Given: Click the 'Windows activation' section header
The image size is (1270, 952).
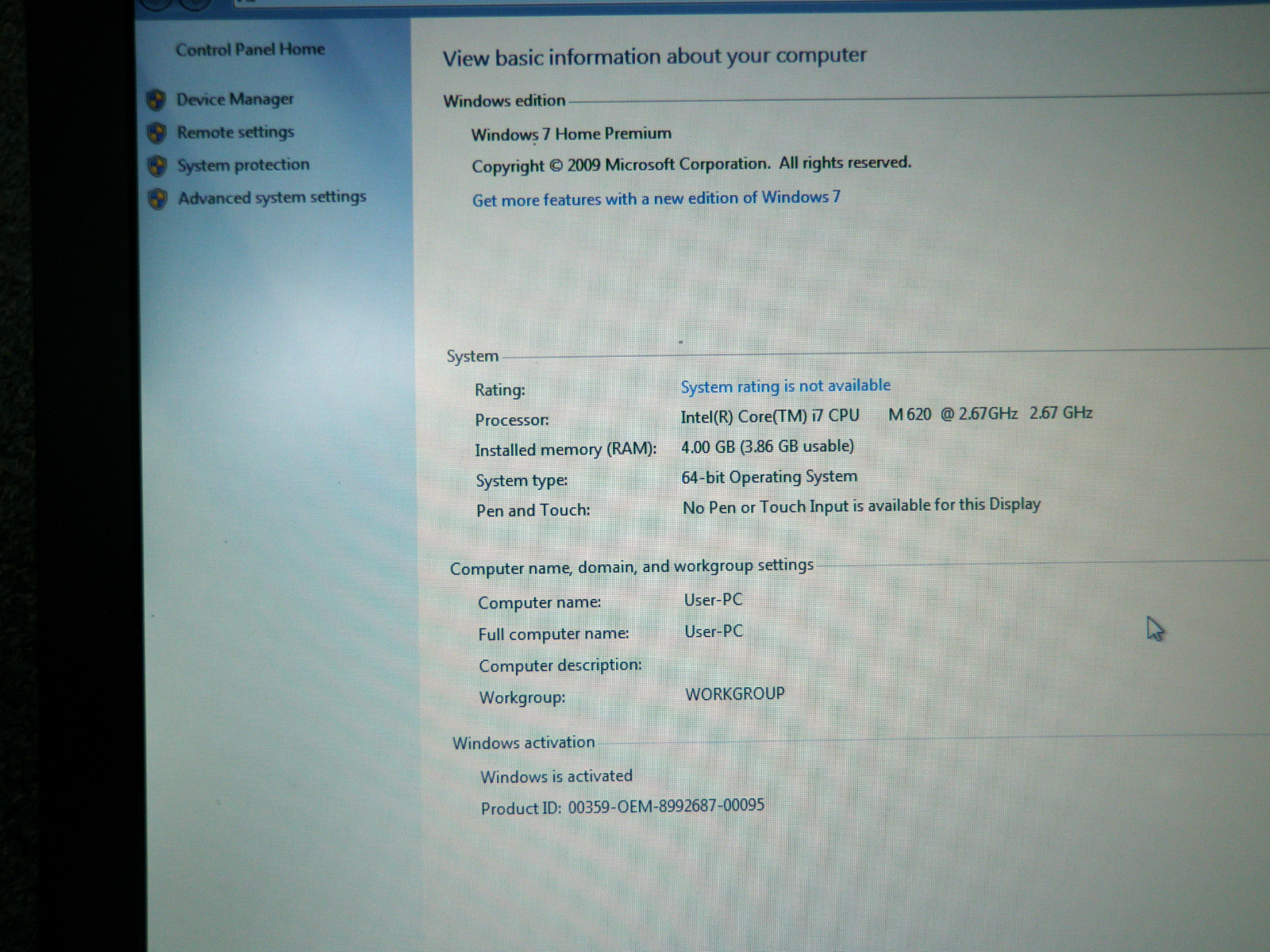Looking at the screenshot, I should click(x=524, y=743).
